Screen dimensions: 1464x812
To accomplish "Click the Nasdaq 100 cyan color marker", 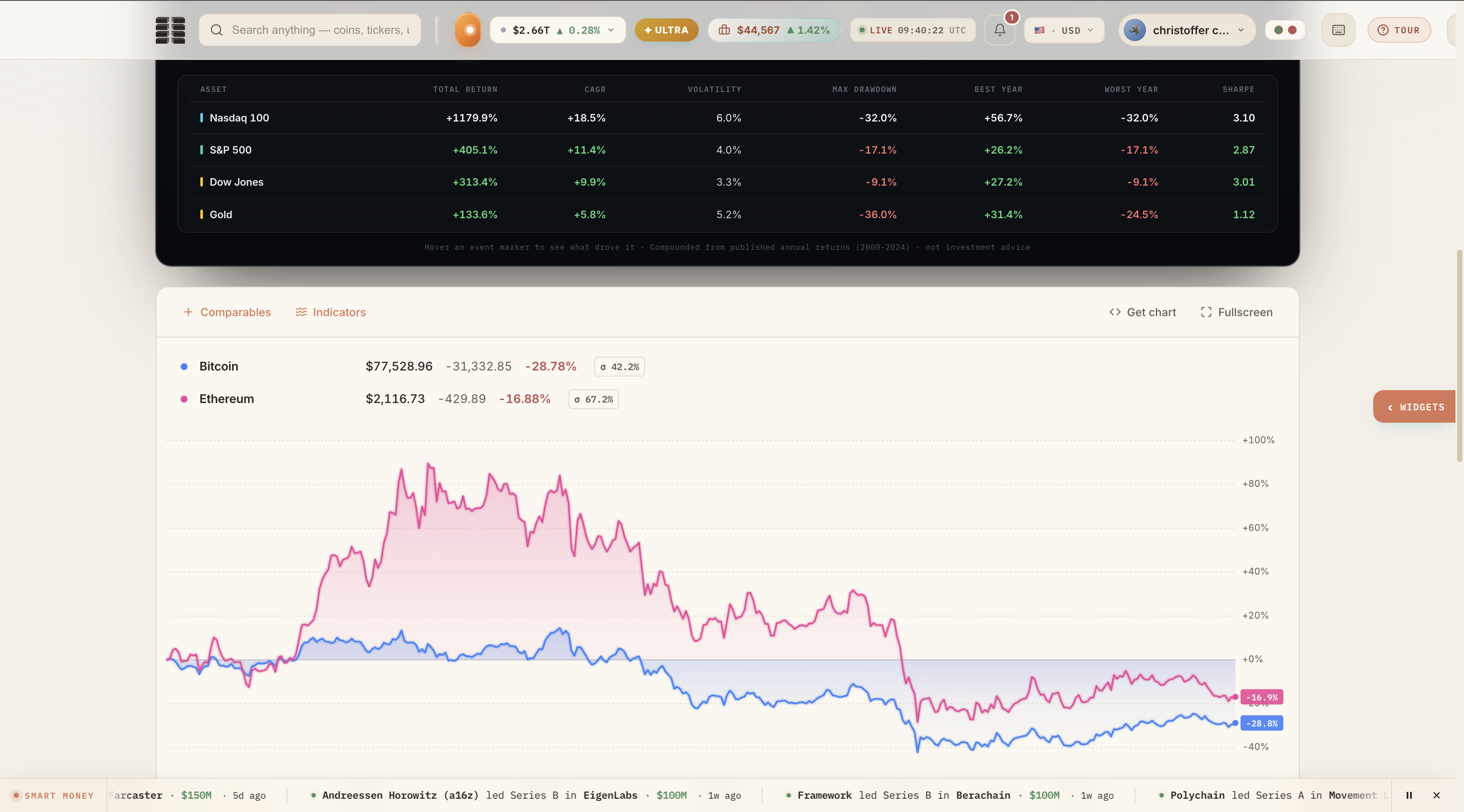I will pyautogui.click(x=201, y=118).
